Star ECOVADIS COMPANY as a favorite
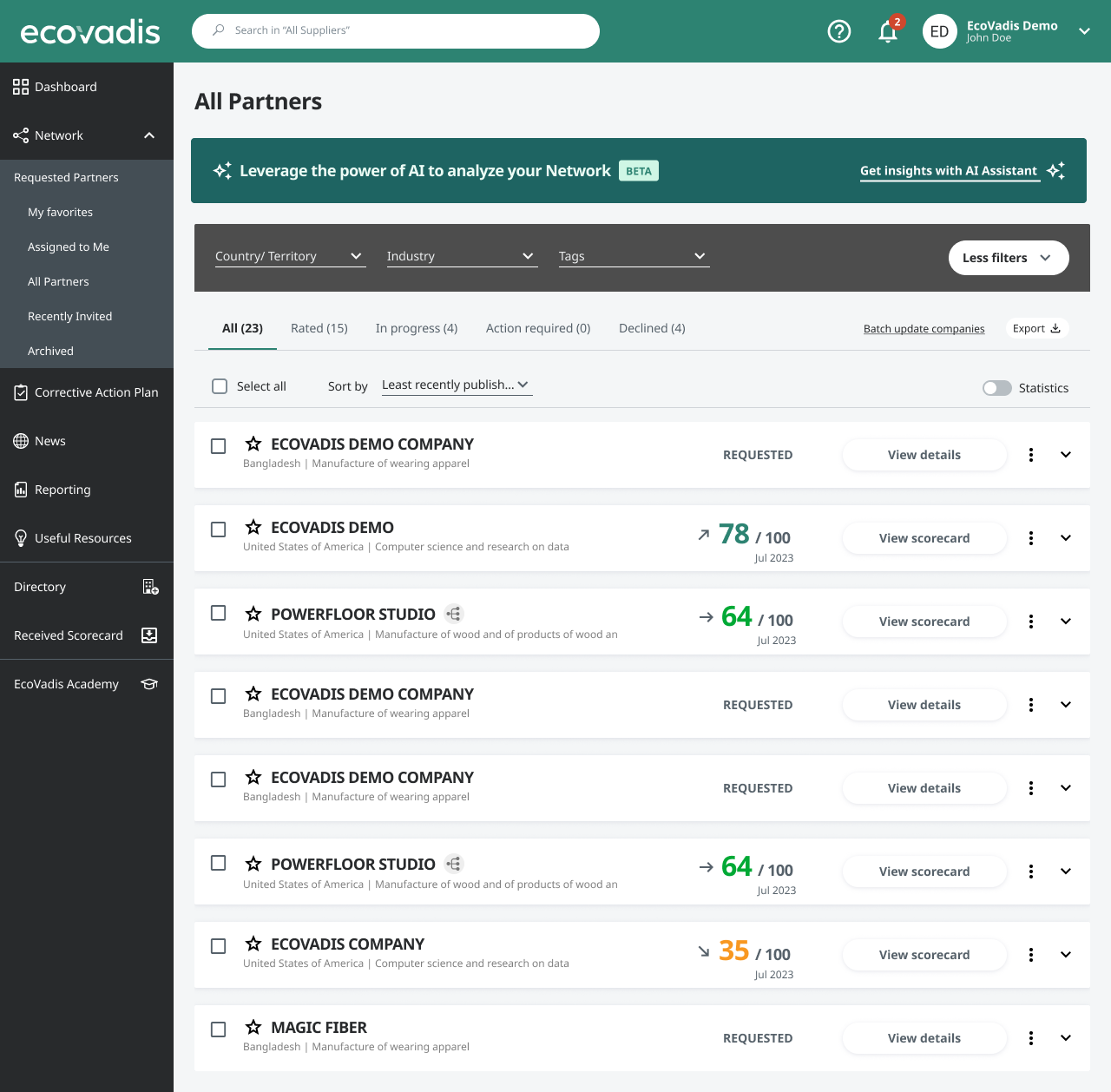This screenshot has height=1092, width=1111. click(253, 944)
